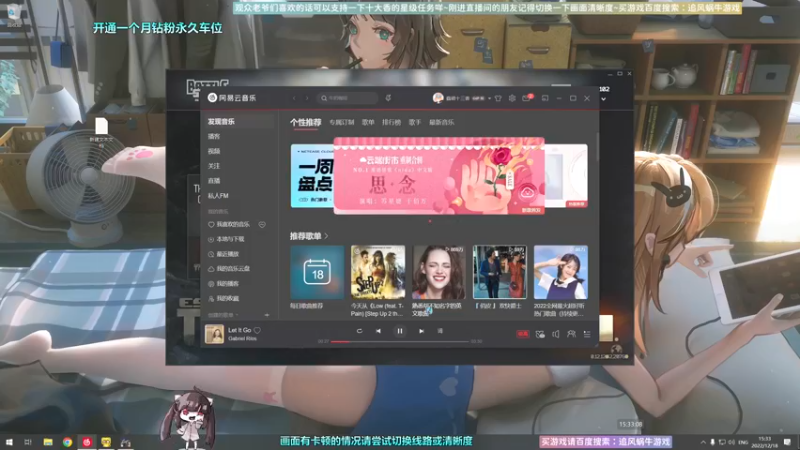Open listen together people icon
800x450 pixels.
coord(571,334)
